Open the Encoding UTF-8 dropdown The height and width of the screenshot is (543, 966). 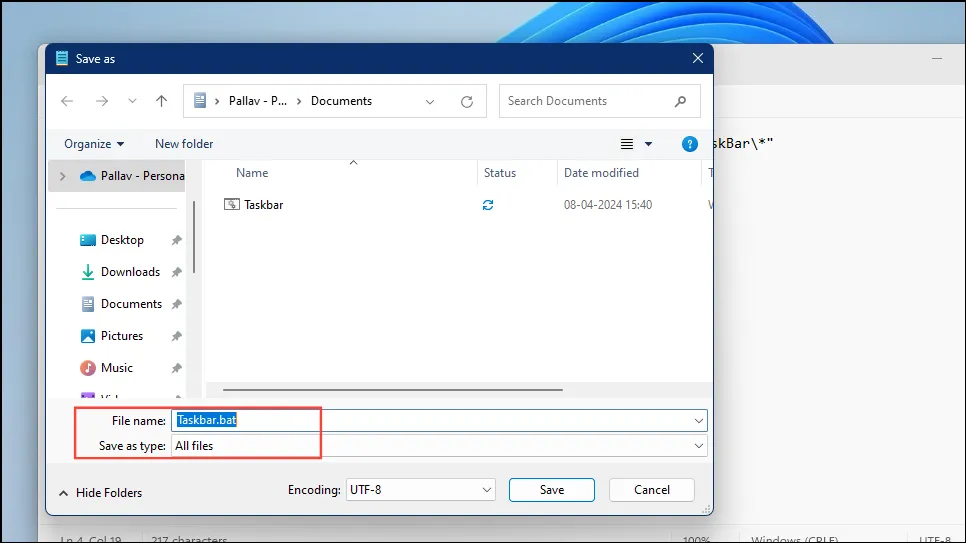point(420,490)
